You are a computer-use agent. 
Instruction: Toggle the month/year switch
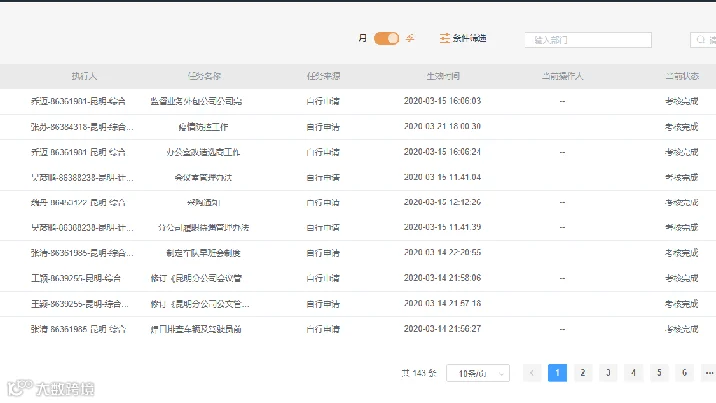click(x=386, y=38)
